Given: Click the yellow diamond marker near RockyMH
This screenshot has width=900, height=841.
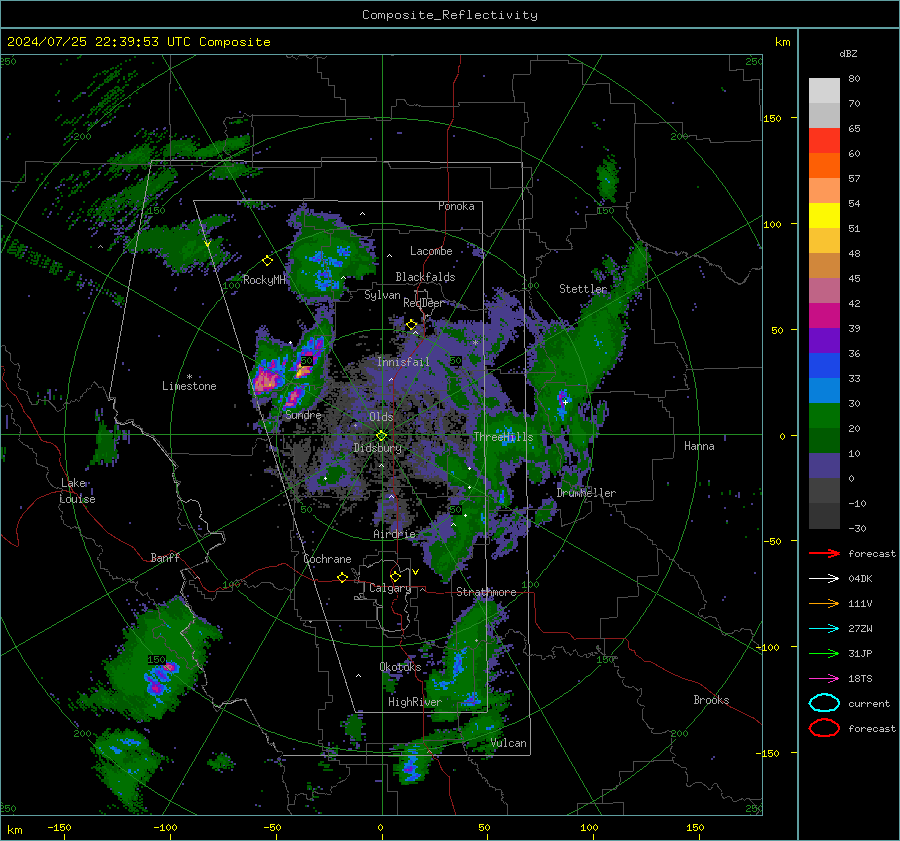Looking at the screenshot, I should click(x=267, y=261).
